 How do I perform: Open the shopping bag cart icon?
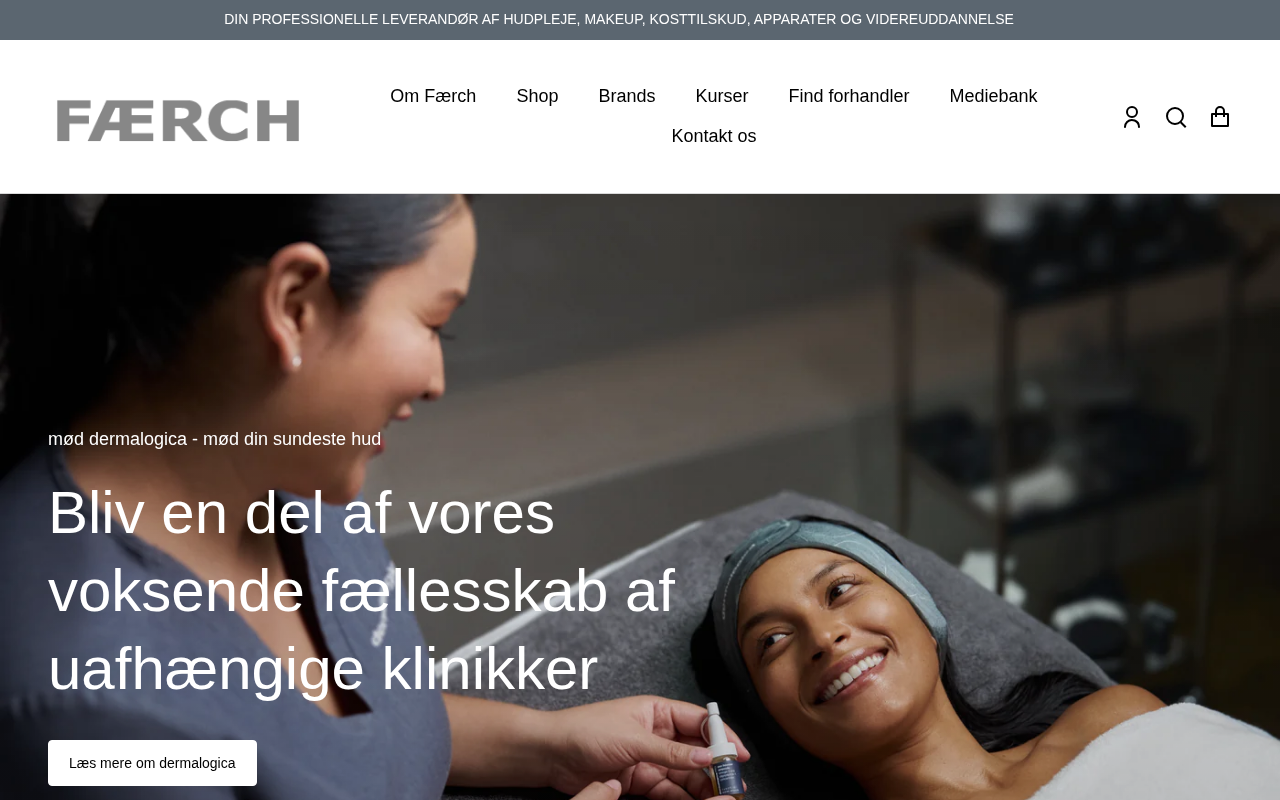[1220, 117]
